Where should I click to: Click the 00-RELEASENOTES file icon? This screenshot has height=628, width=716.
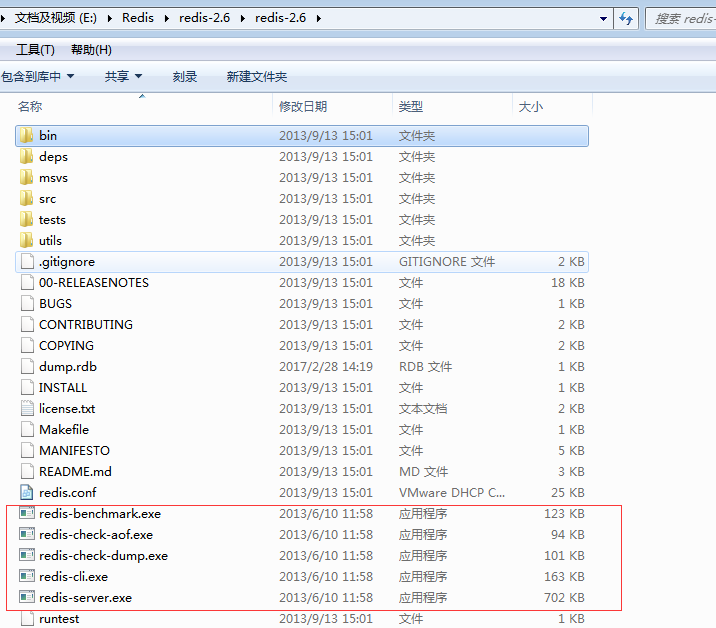click(x=27, y=282)
